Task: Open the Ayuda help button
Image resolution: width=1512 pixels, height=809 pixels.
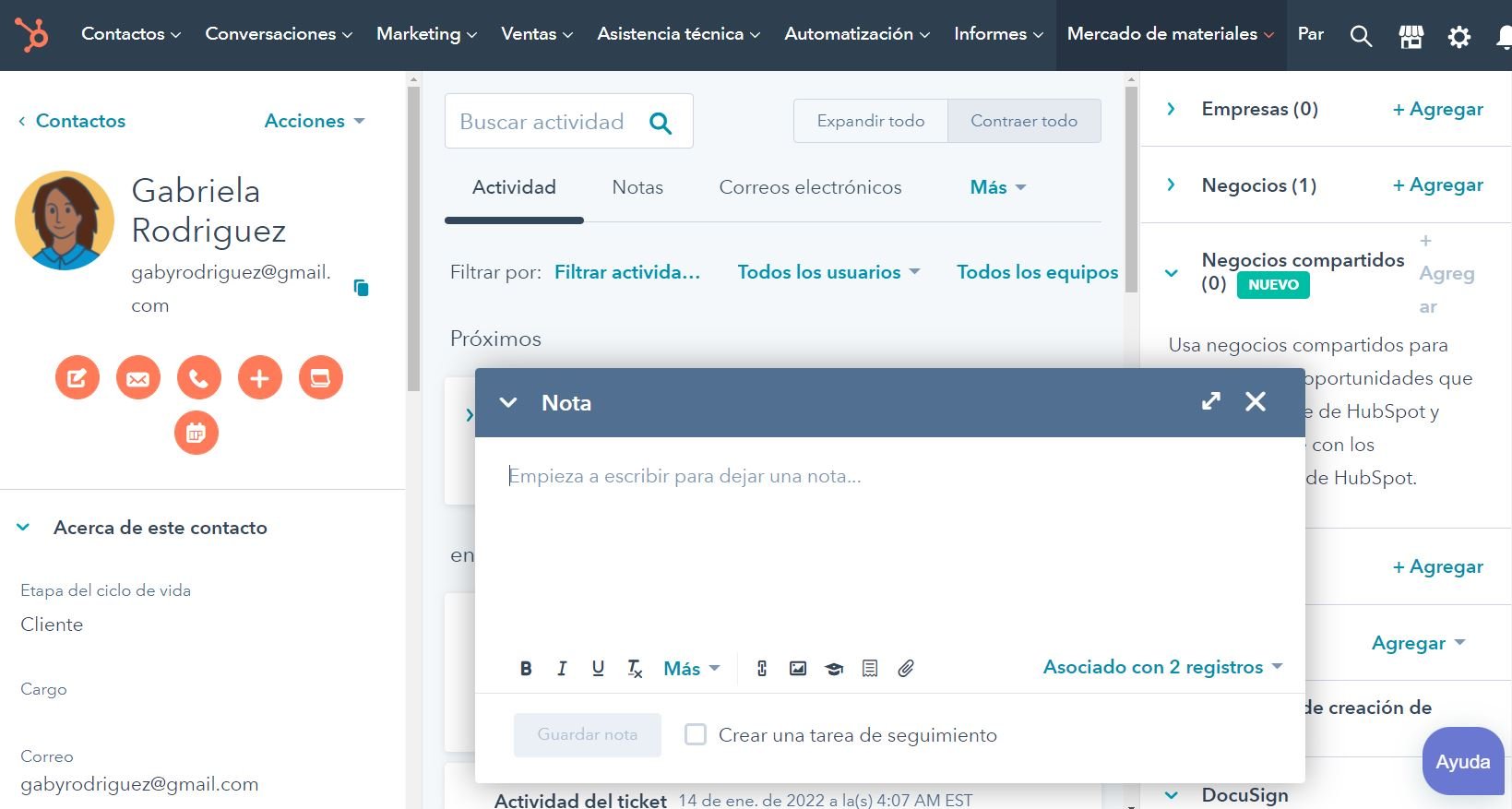Action: 1463,762
